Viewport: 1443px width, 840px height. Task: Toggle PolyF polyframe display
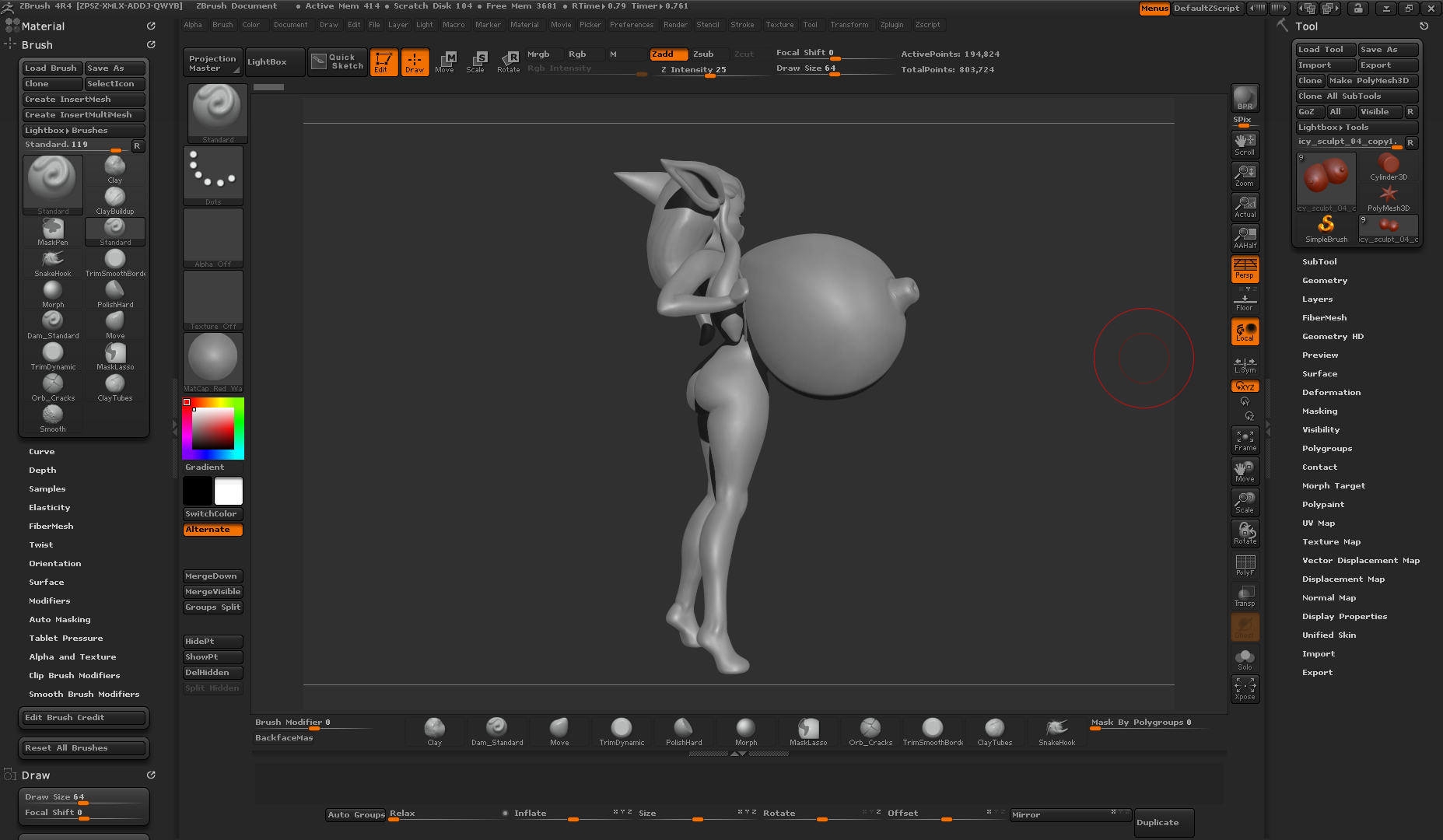[1245, 565]
